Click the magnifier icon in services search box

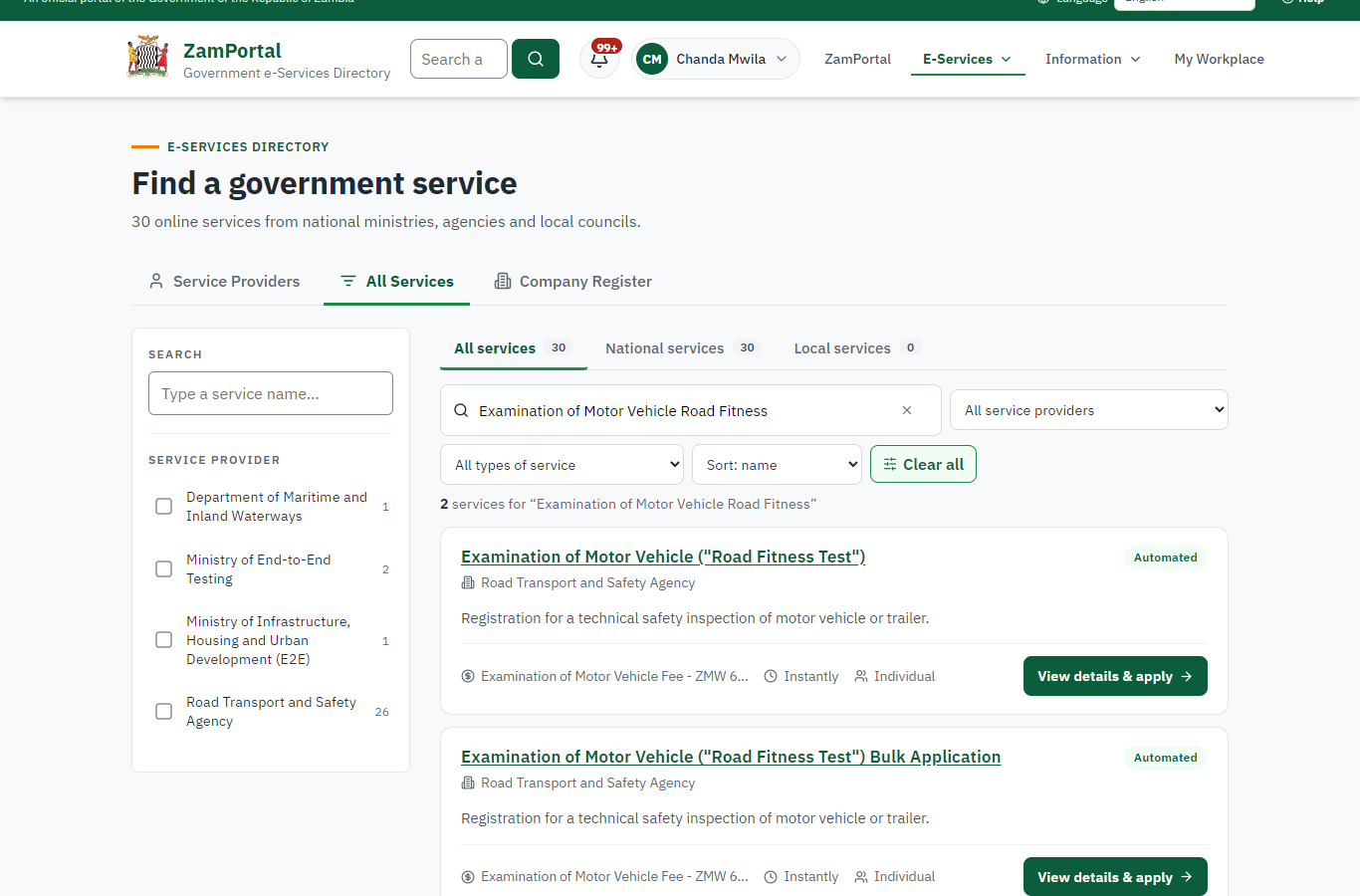click(461, 410)
